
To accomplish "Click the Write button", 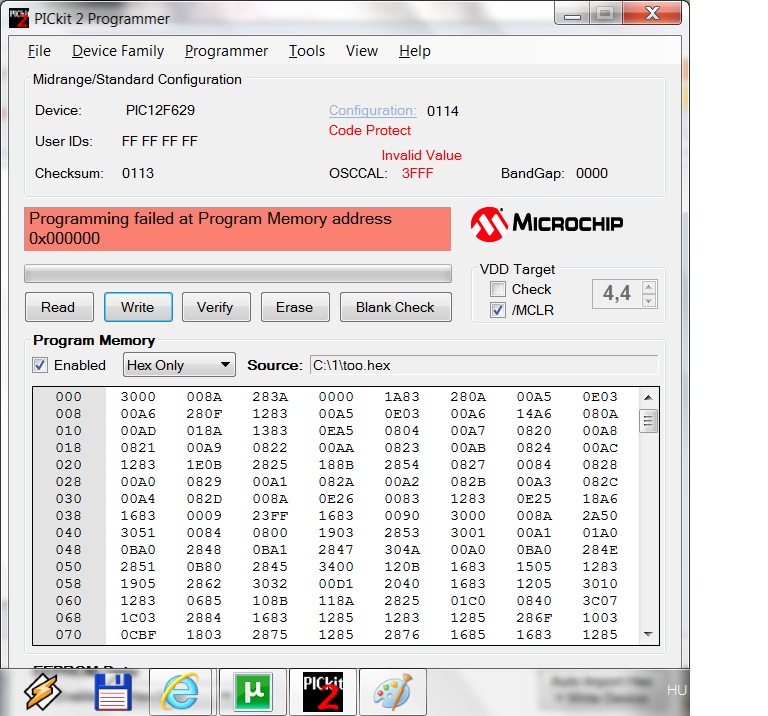I will point(138,307).
